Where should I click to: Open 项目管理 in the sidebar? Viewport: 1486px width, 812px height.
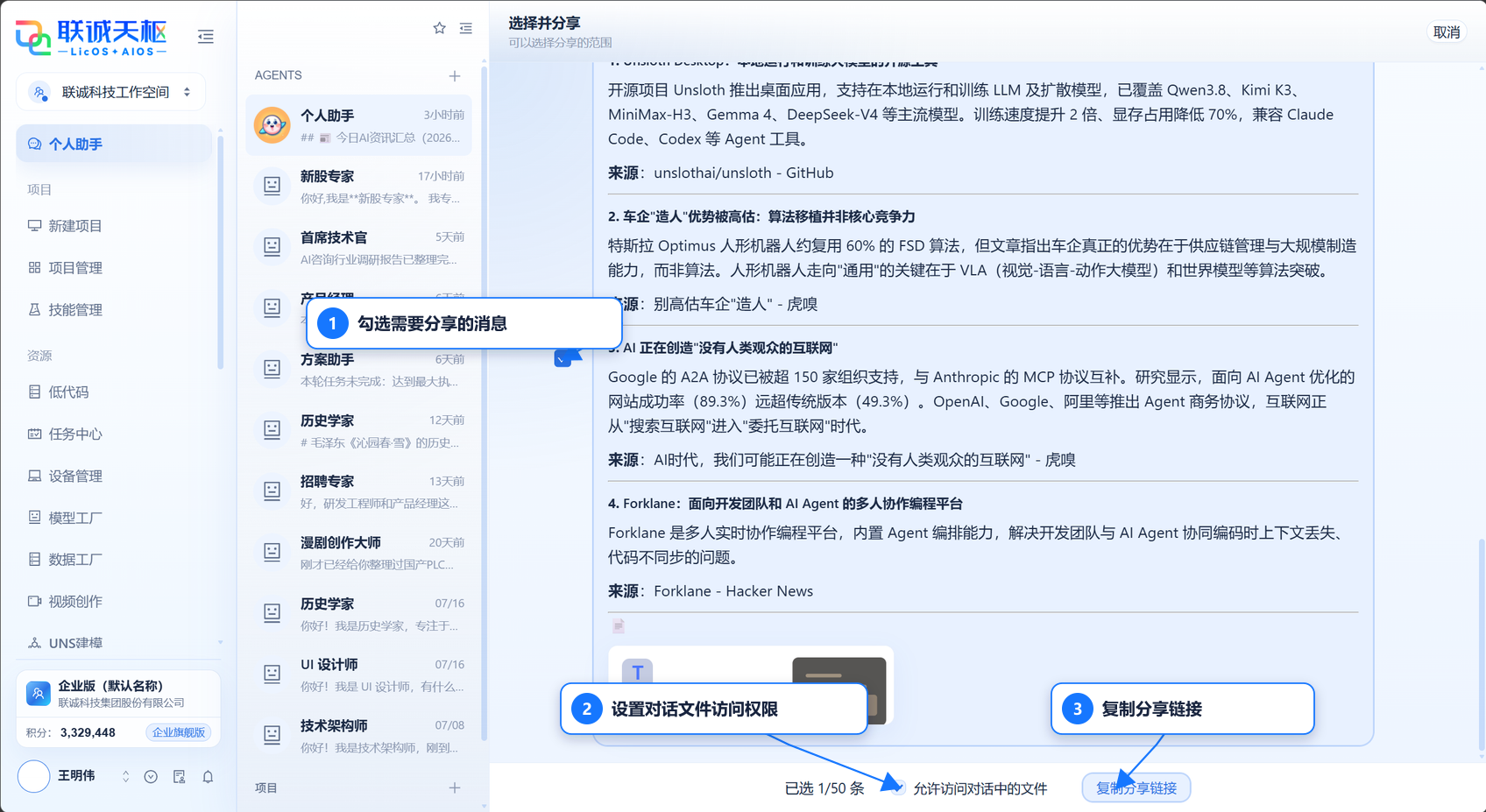point(114,268)
